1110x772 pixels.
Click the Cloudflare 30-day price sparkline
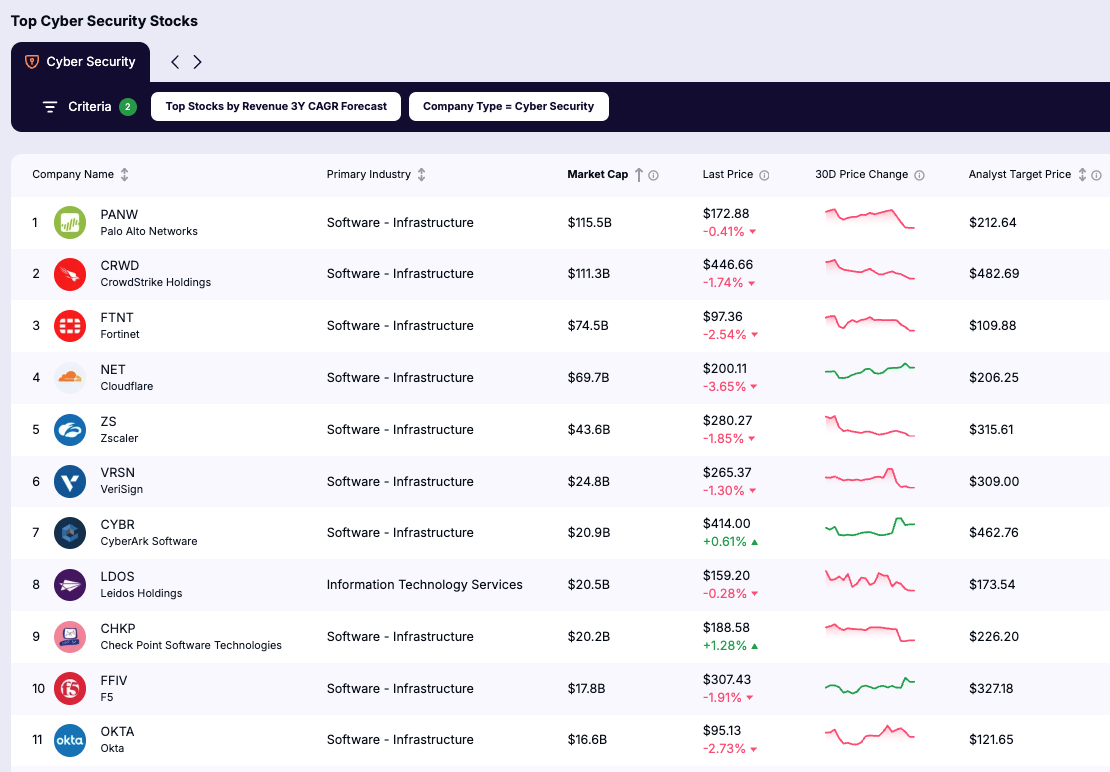click(870, 371)
